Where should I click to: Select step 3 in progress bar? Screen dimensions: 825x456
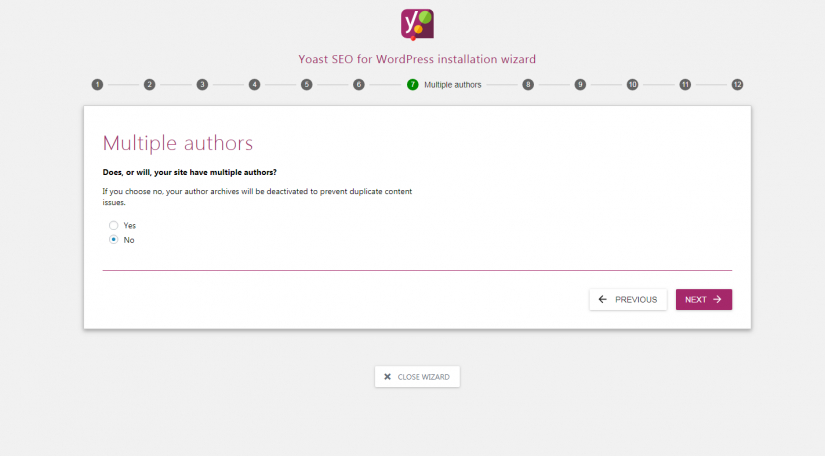(x=202, y=85)
